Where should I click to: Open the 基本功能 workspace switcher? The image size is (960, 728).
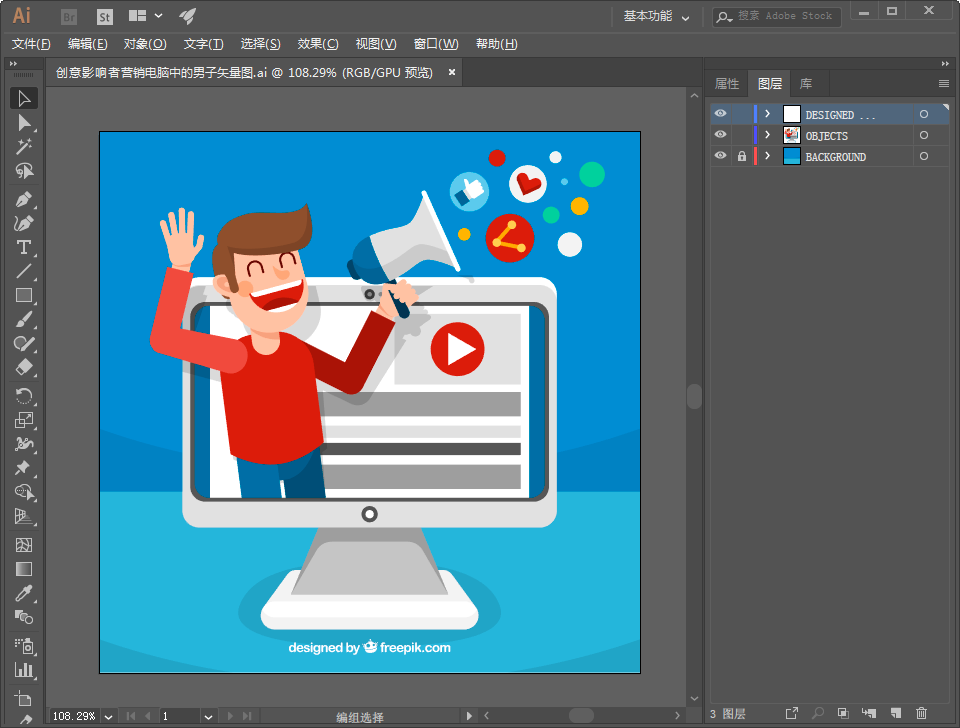657,16
